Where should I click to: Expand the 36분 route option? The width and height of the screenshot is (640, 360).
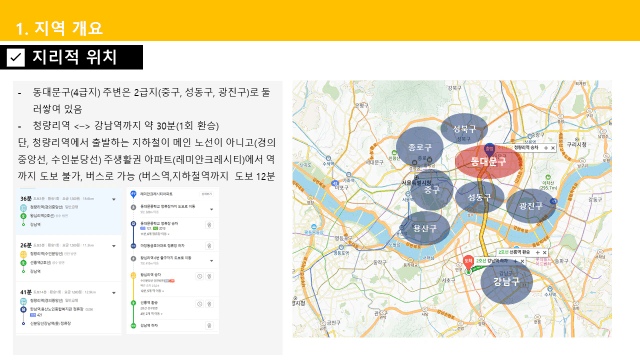click(x=114, y=199)
